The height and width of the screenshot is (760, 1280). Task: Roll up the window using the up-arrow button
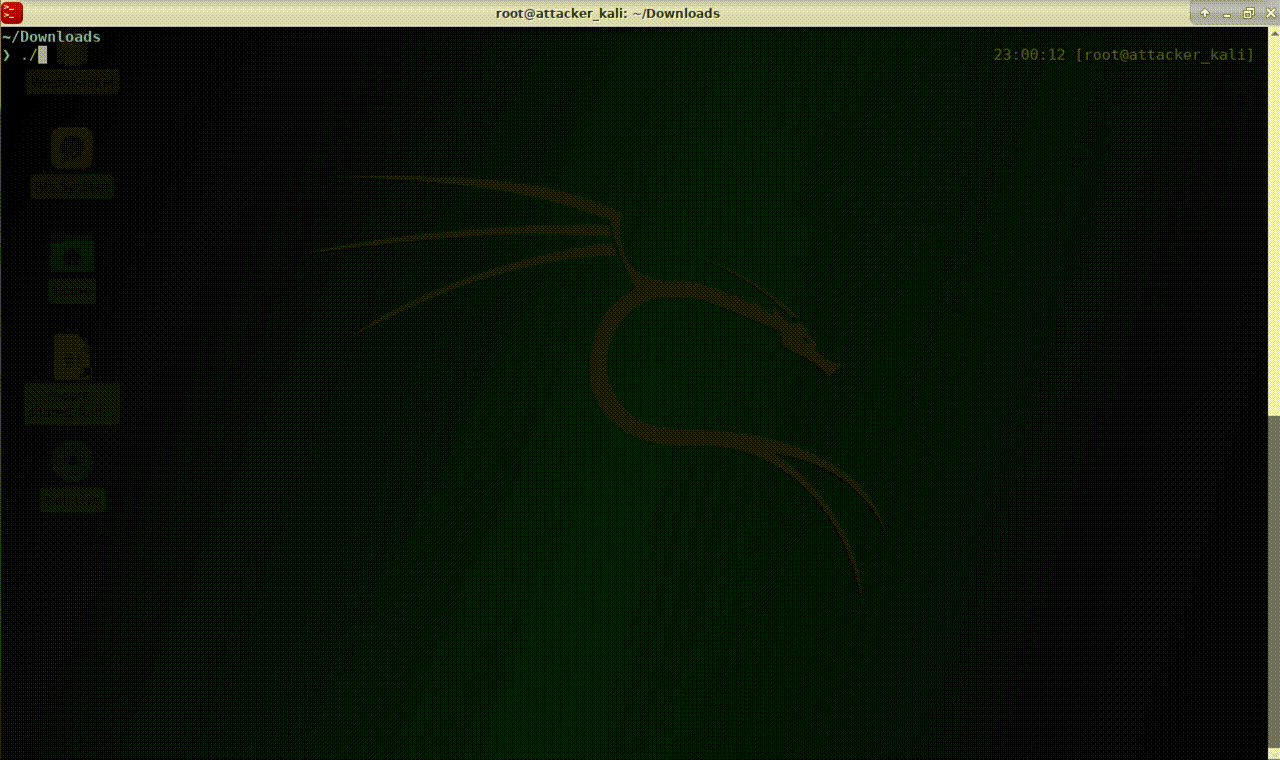[x=1205, y=13]
